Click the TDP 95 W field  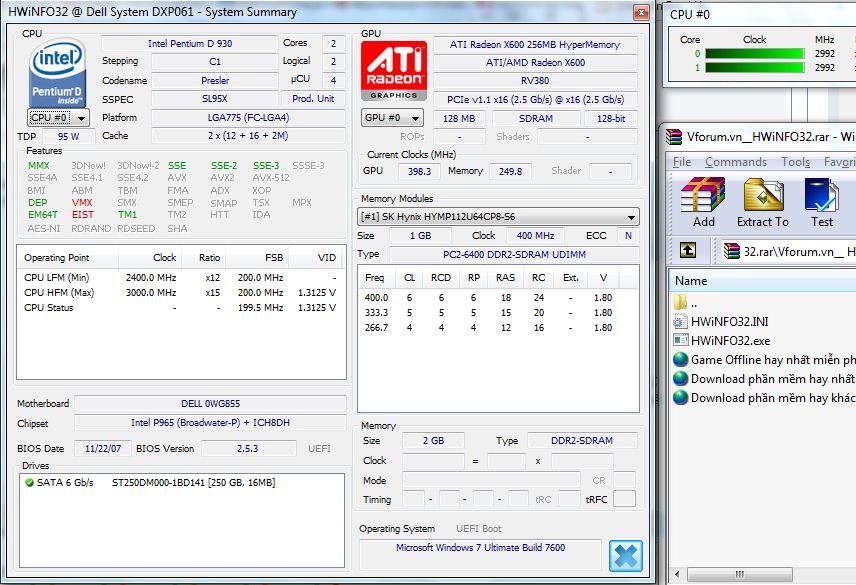click(68, 136)
